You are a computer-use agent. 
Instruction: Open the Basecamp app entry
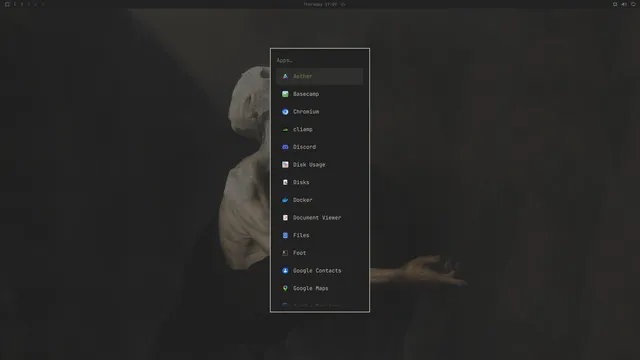[x=319, y=94]
